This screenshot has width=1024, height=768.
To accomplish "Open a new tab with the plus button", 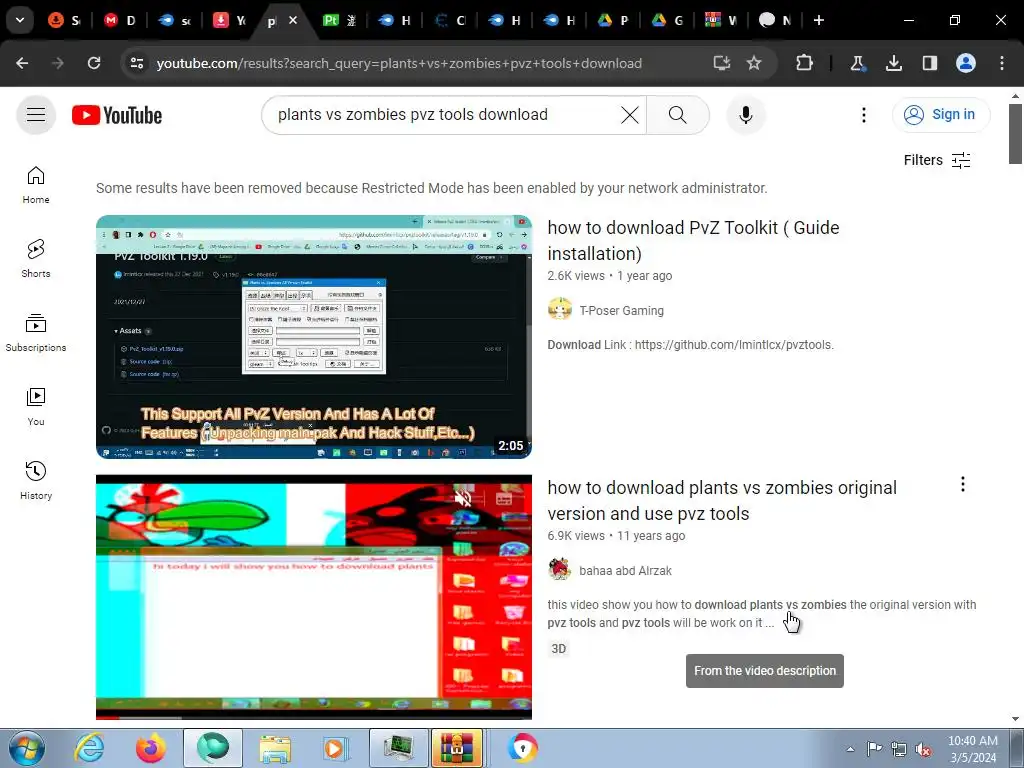I will coord(818,20).
